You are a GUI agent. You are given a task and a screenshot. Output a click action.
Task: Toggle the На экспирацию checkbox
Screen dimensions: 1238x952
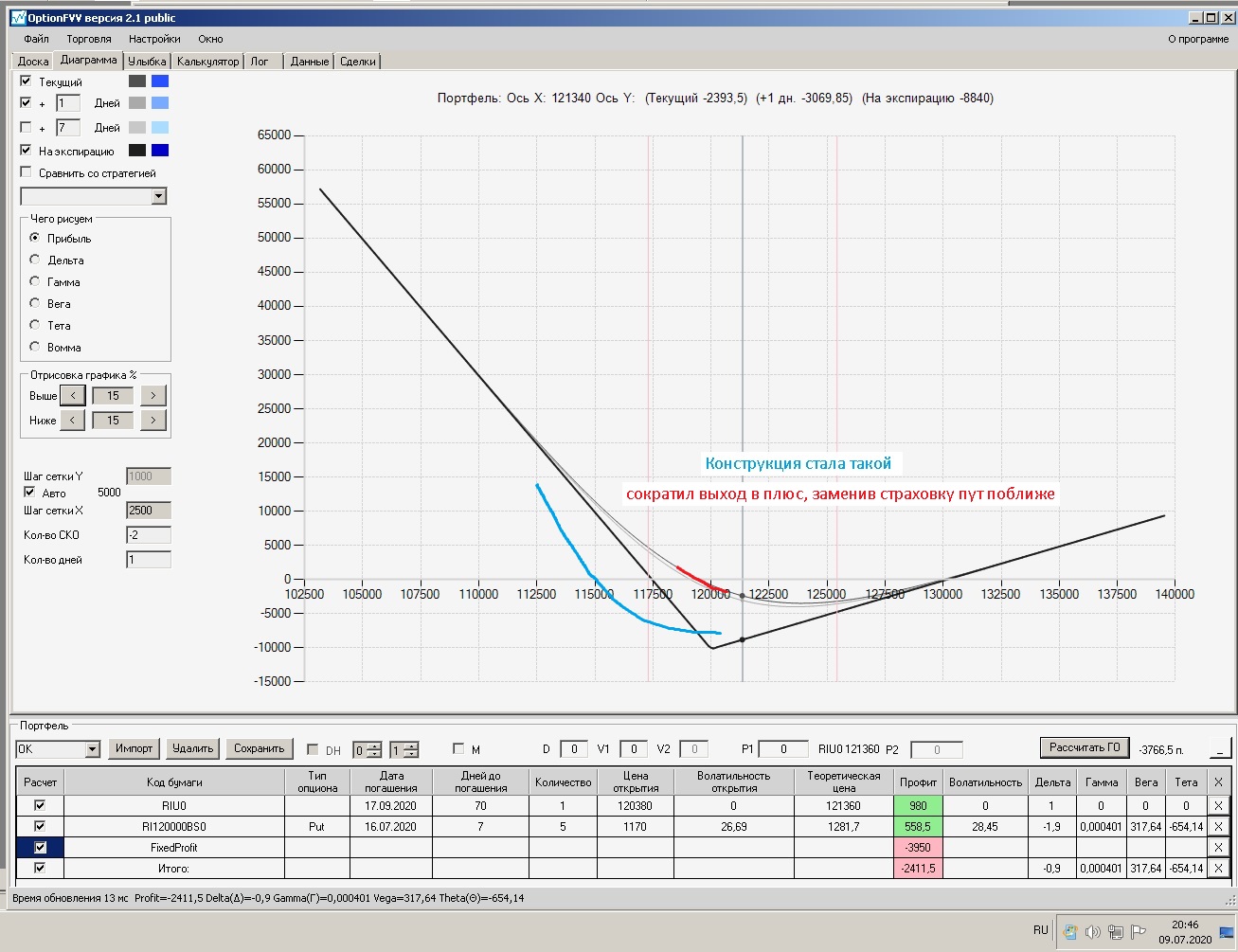tap(27, 151)
